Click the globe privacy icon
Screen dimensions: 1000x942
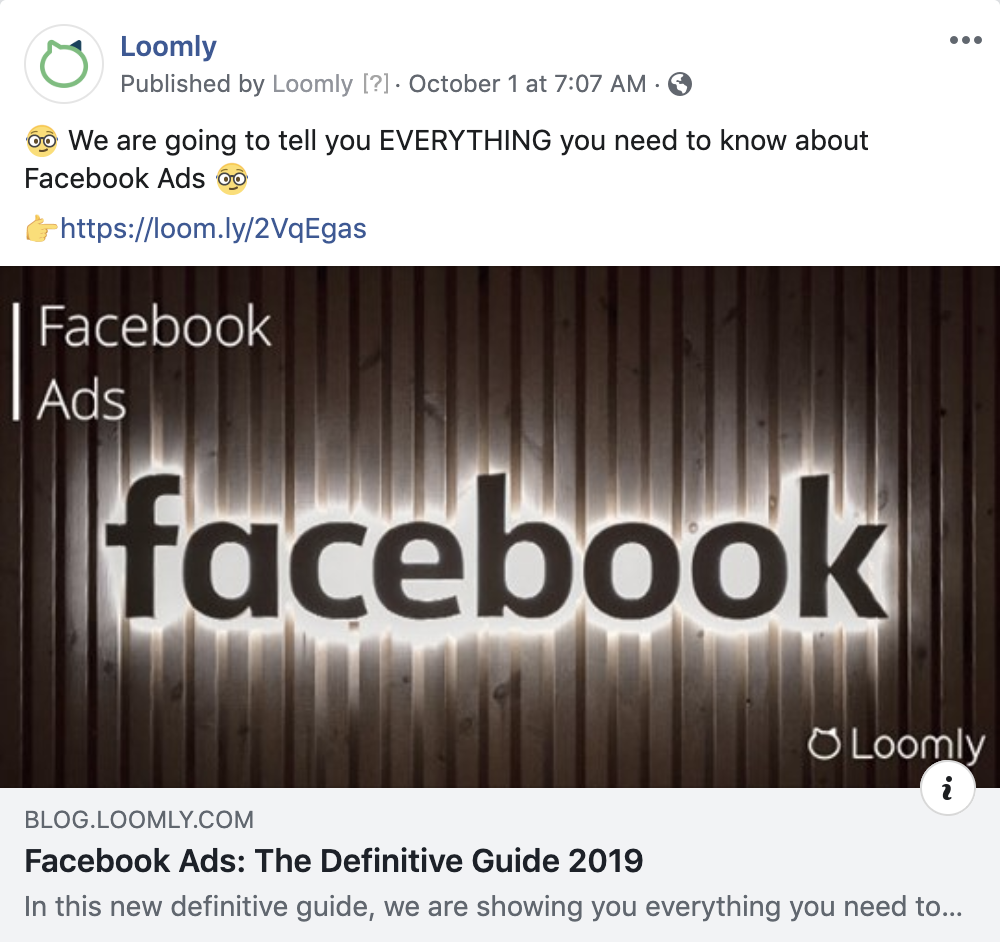tap(682, 85)
